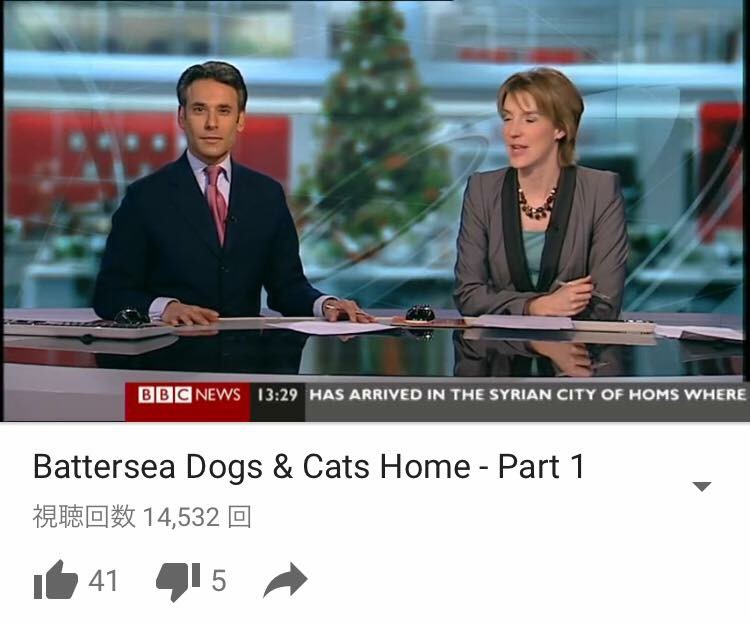Click the dislike count 5
Viewport: 750px width, 623px height.
(219, 580)
